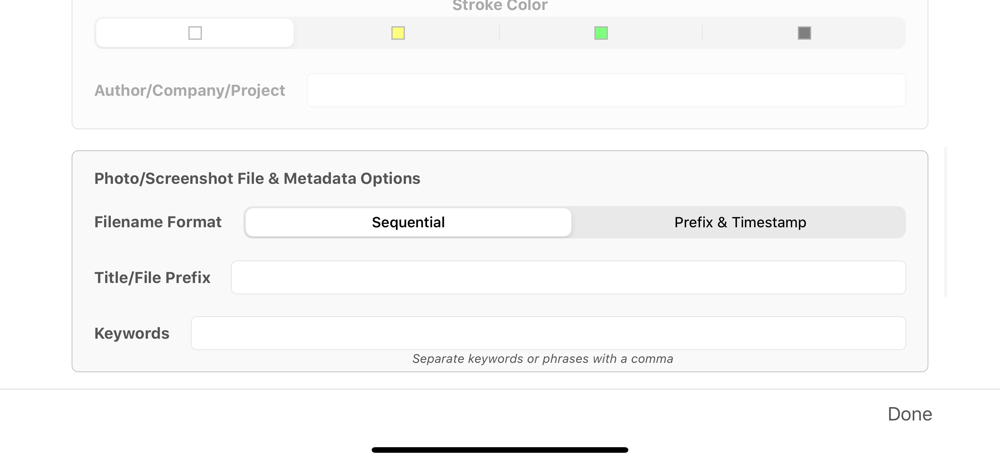This screenshot has height=462, width=1000.
Task: Set stroke color to the gray swatch
Action: (804, 33)
